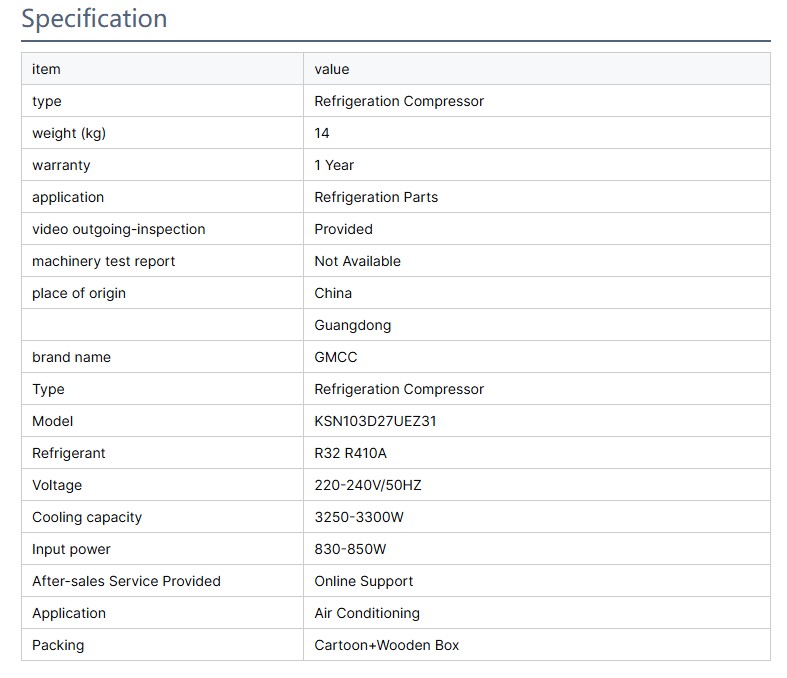The image size is (787, 678).
Task: Click the 'After-sales Service Provided' label
Action: pyautogui.click(x=126, y=581)
